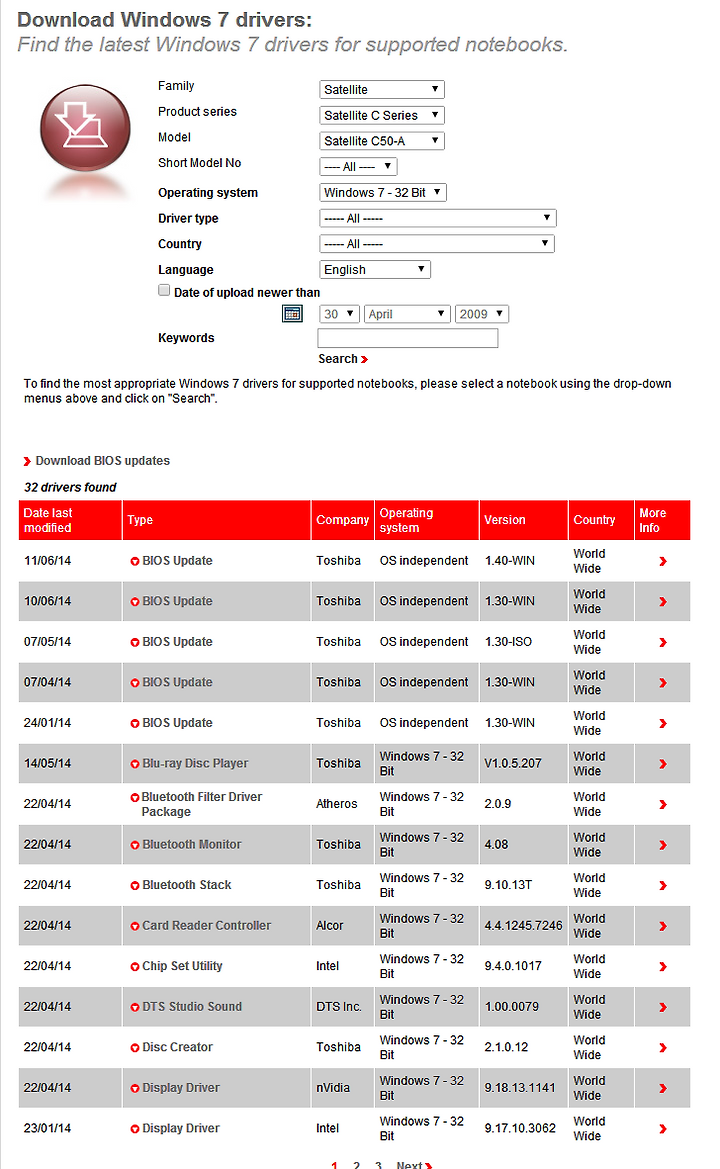Go to results page 3
The width and height of the screenshot is (720, 1169).
tap(378, 1165)
